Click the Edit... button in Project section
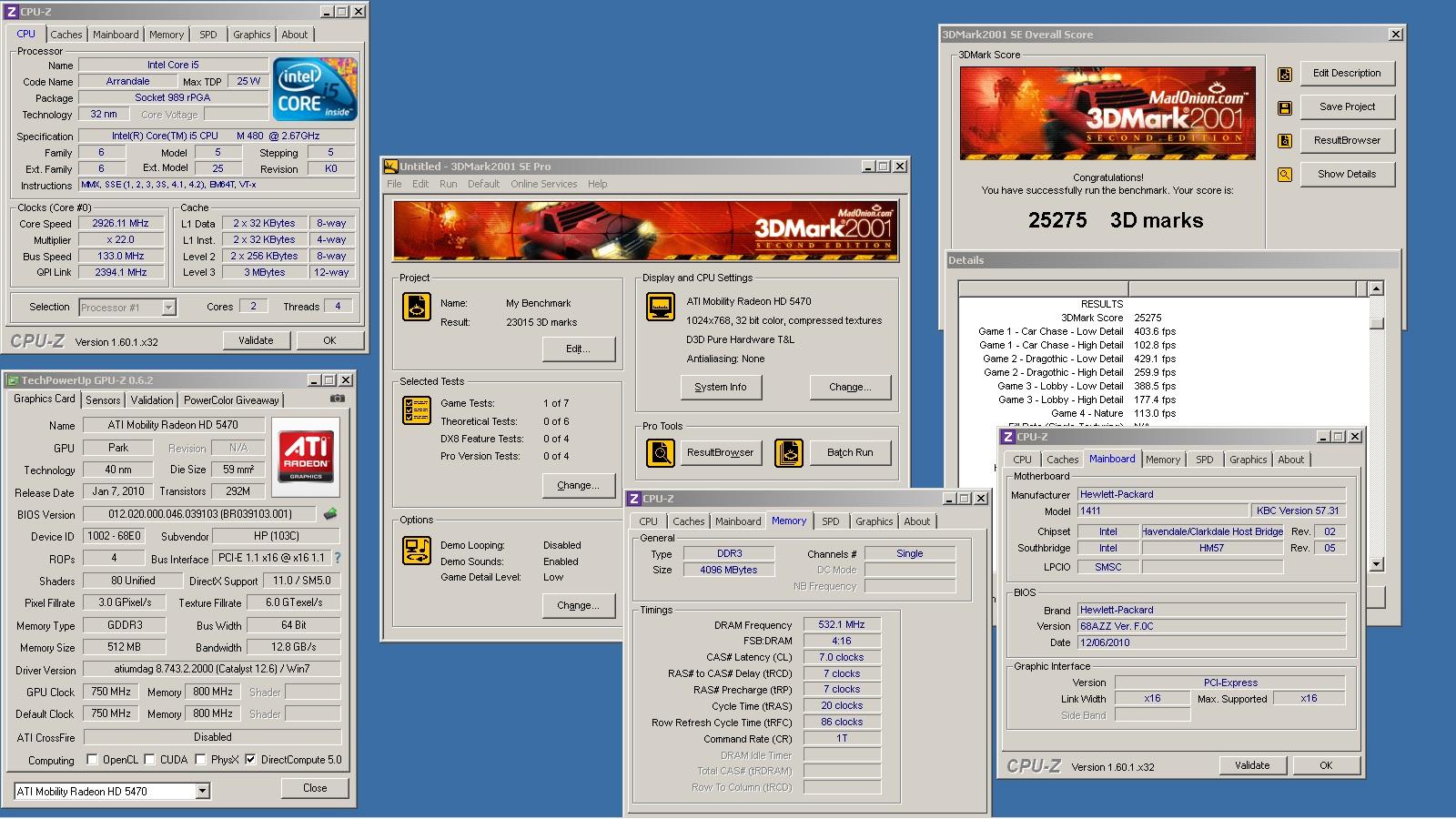The image size is (1456, 819). pos(578,349)
